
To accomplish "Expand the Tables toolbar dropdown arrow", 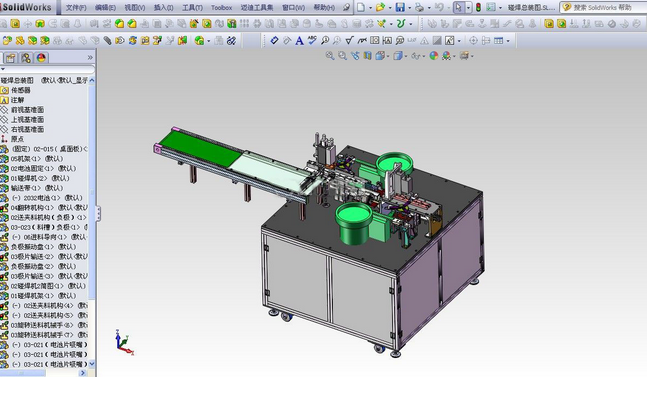I will (x=508, y=41).
